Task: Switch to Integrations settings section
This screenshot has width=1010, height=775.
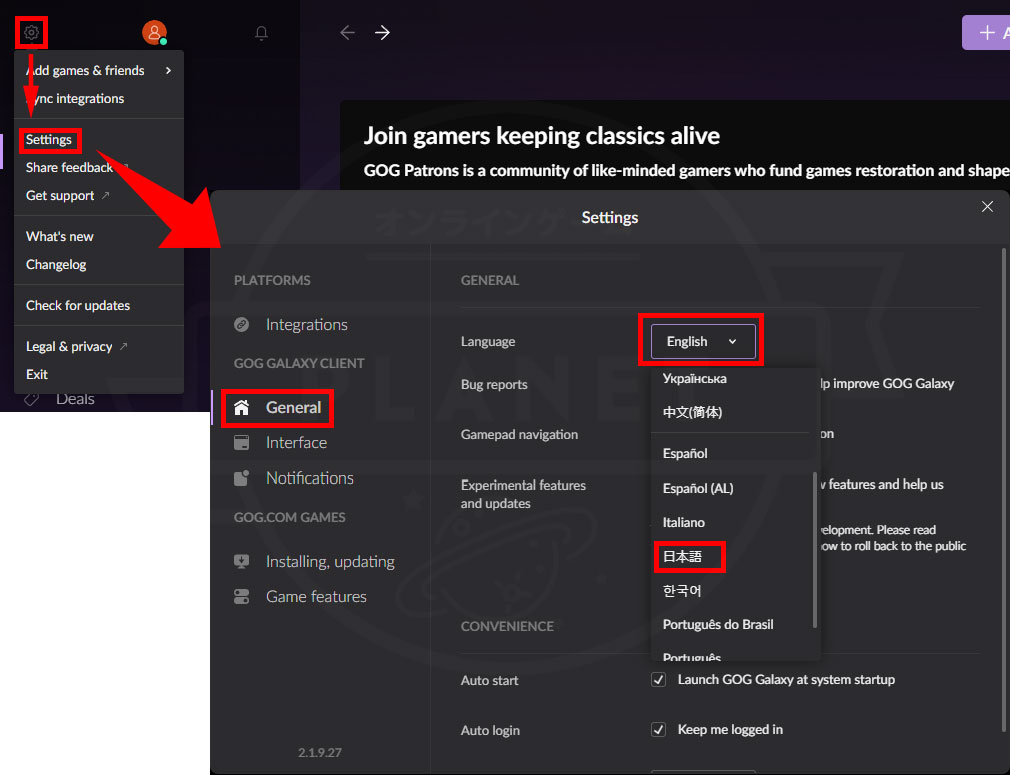Action: pos(307,324)
